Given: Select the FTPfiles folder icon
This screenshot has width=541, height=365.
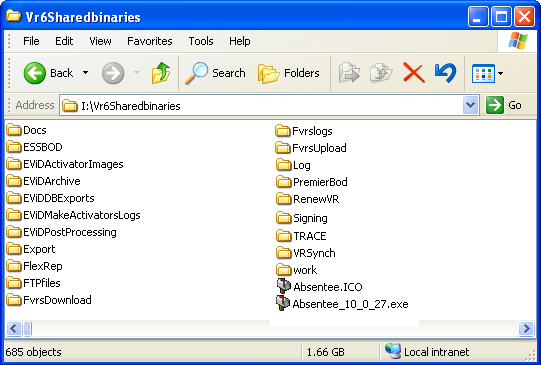Looking at the screenshot, I should click(x=14, y=283).
